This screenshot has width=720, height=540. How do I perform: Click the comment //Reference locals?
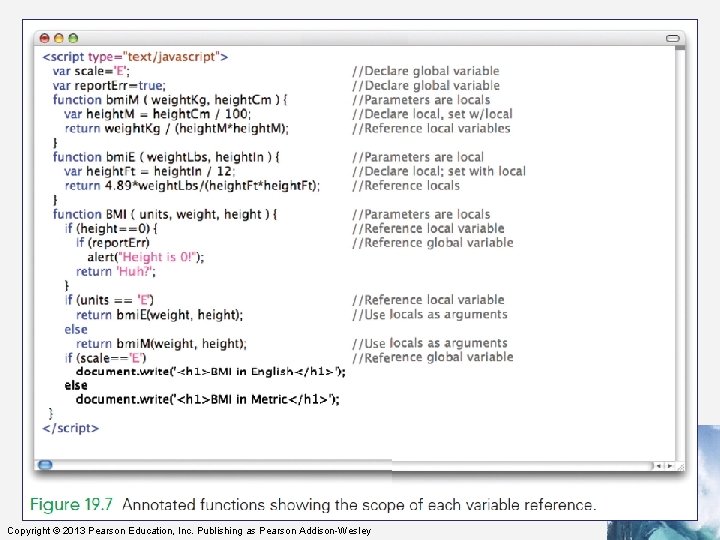[x=406, y=186]
